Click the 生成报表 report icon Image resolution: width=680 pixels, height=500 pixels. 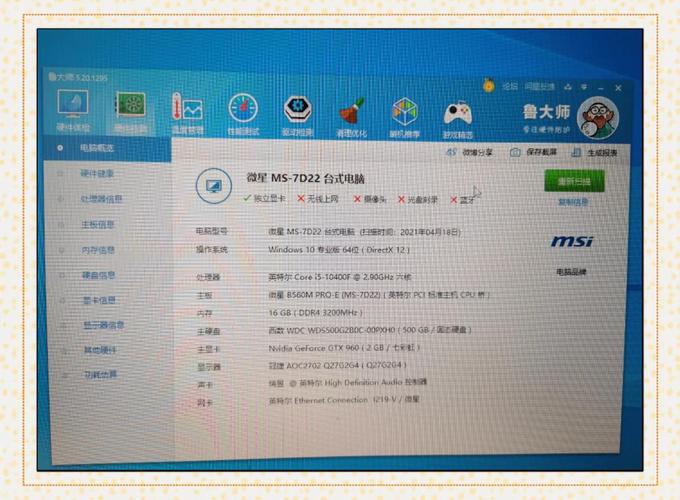click(576, 153)
